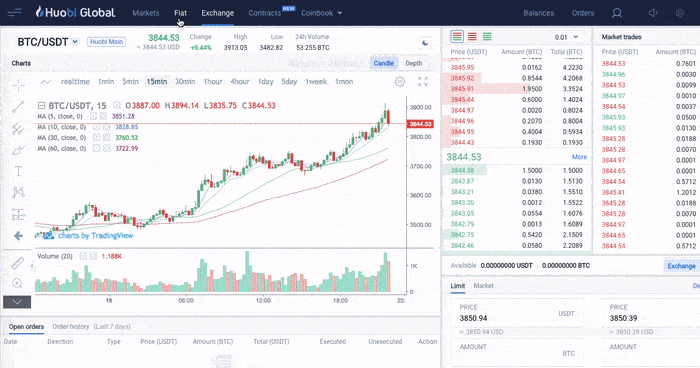Open settings for MA (60, close, 0)
Image resolution: width=700 pixels, height=368 pixels.
pyautogui.click(x=96, y=148)
